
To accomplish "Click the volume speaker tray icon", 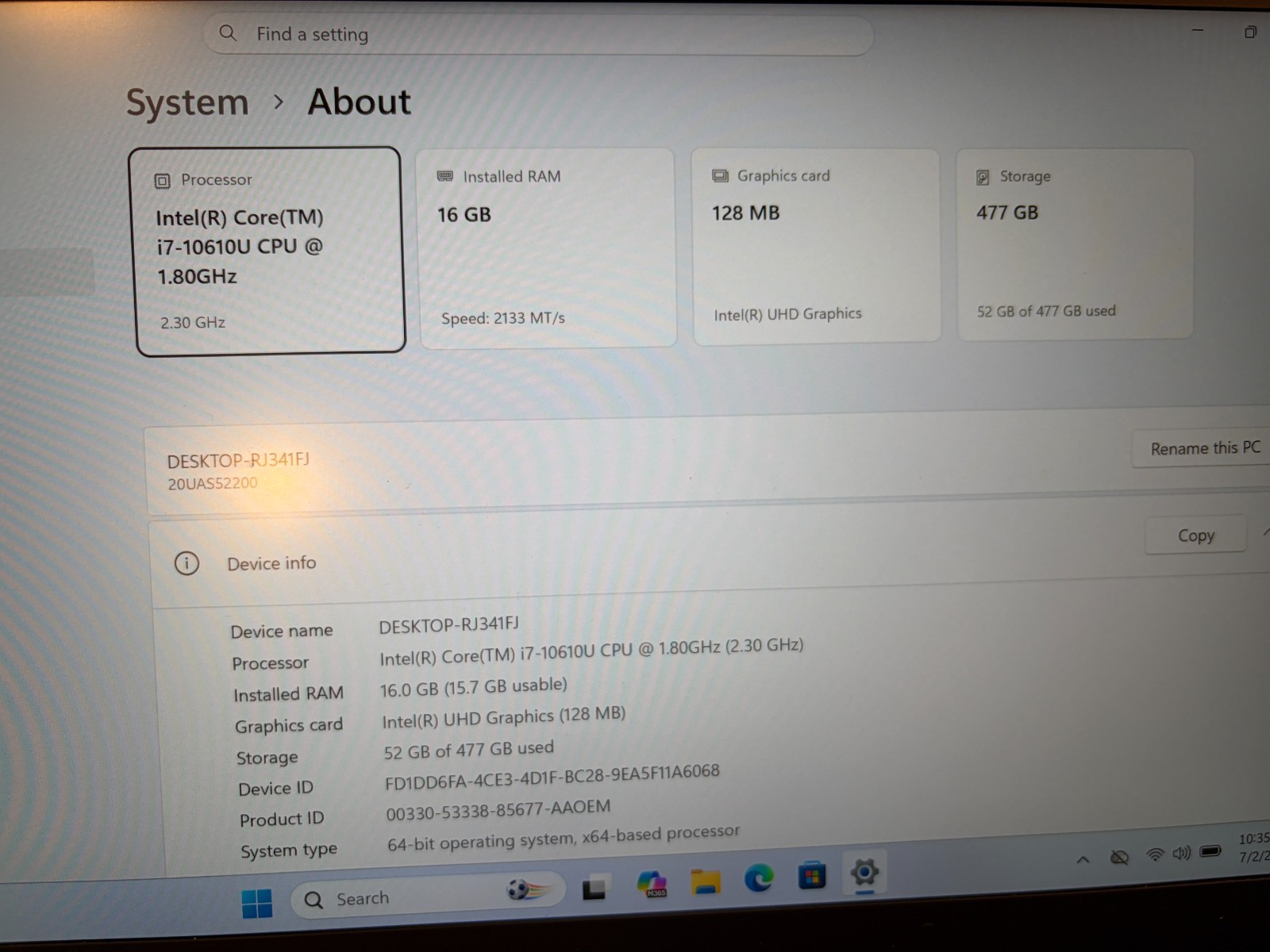I will pos(1182,853).
